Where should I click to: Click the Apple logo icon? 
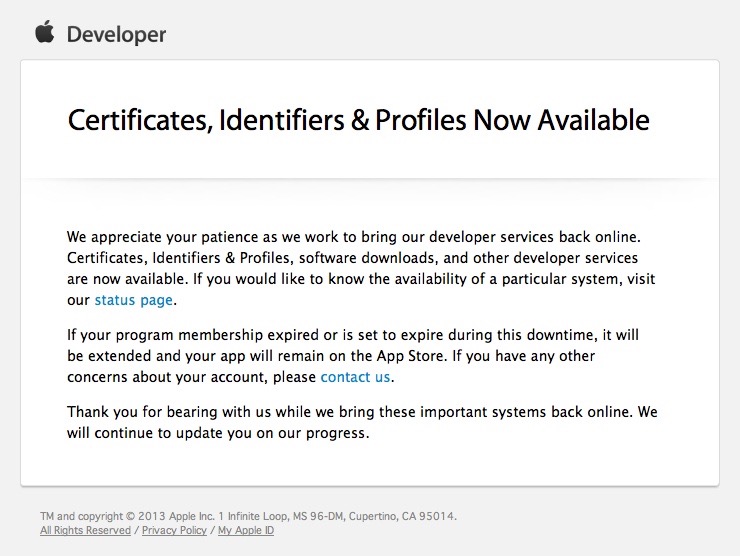tap(45, 32)
